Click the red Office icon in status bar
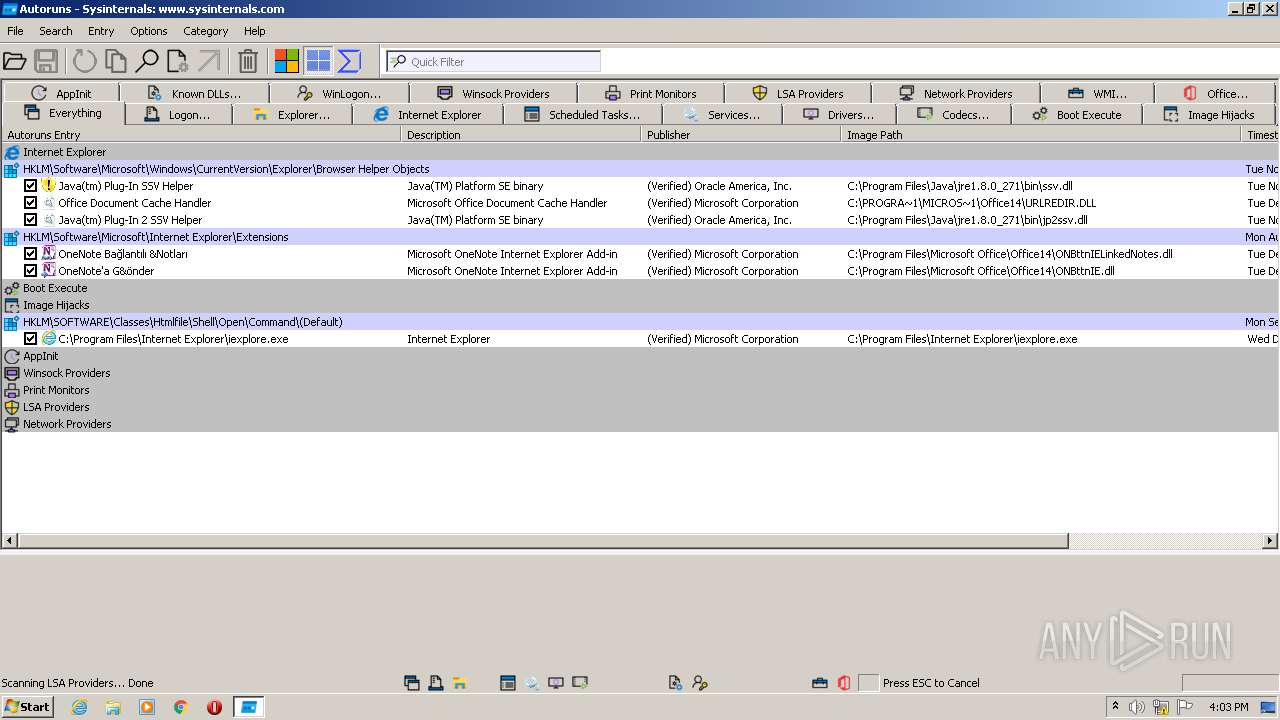 click(844, 683)
